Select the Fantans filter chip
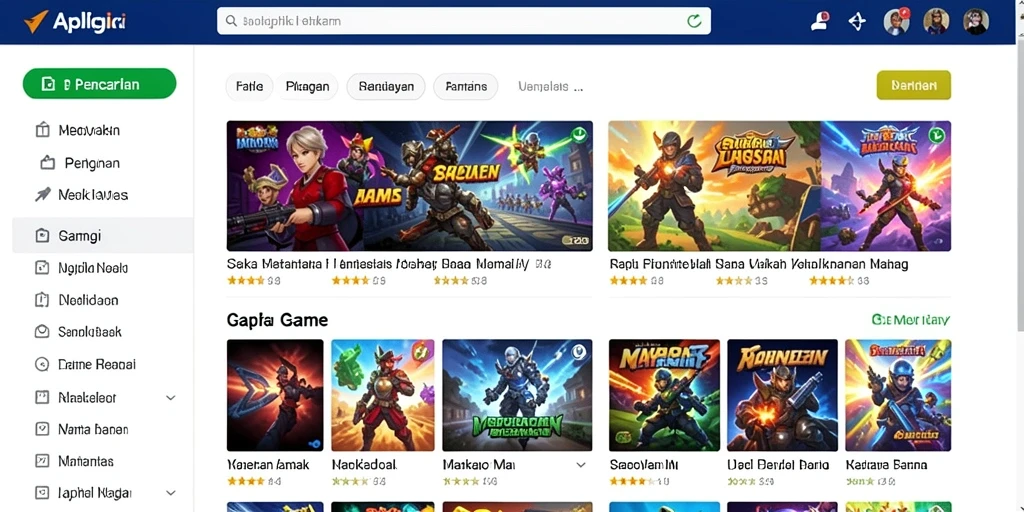1024x512 pixels. pyautogui.click(x=466, y=86)
